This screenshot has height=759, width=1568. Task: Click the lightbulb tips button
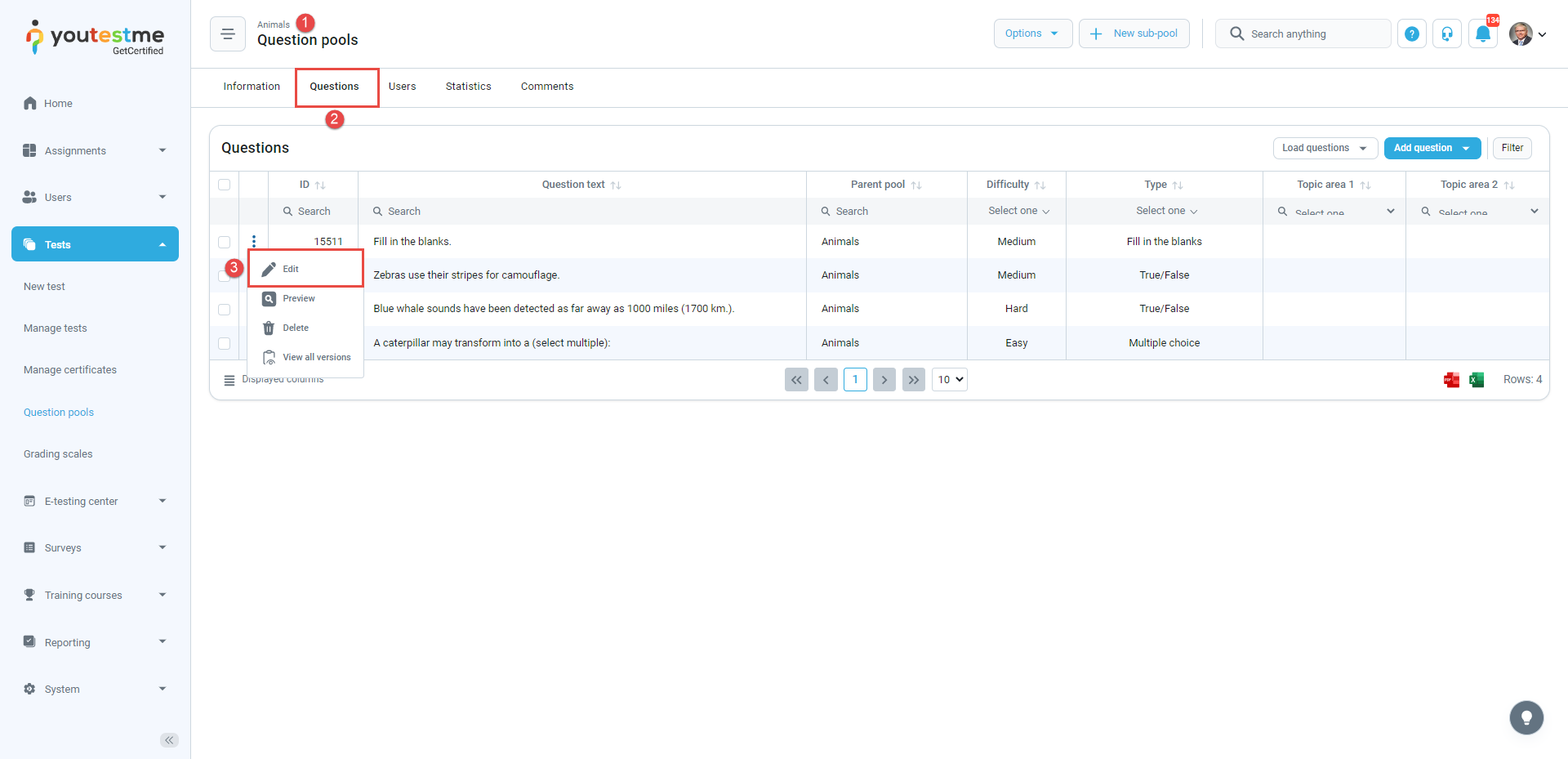coord(1526,718)
